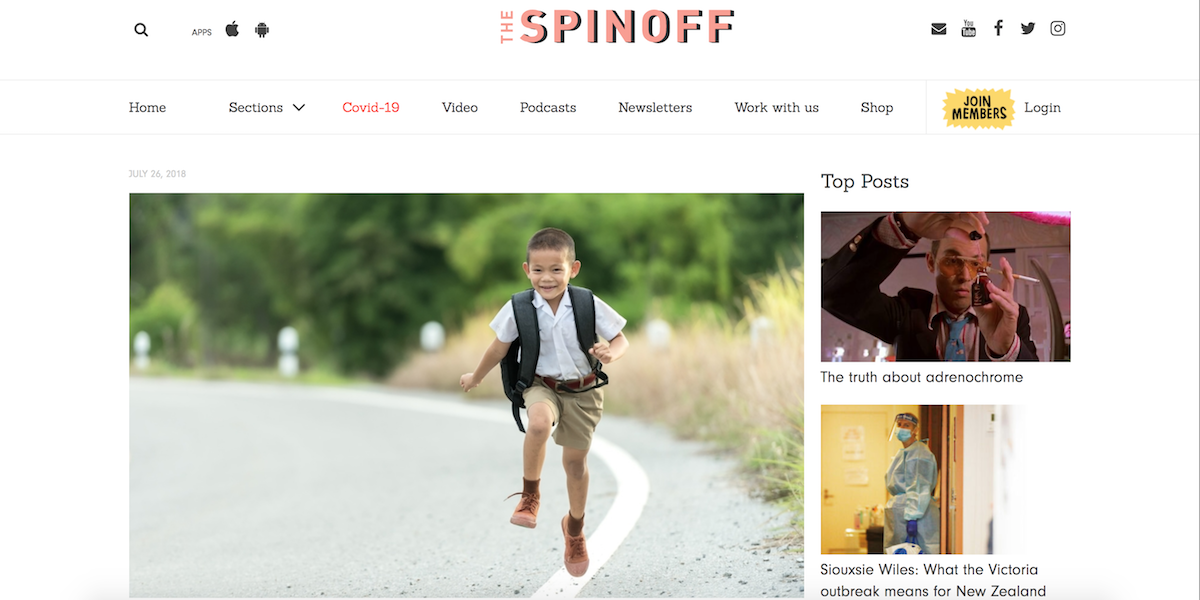Image resolution: width=1200 pixels, height=600 pixels.
Task: Open 'The truth about adrenochrome' link
Action: click(x=922, y=377)
